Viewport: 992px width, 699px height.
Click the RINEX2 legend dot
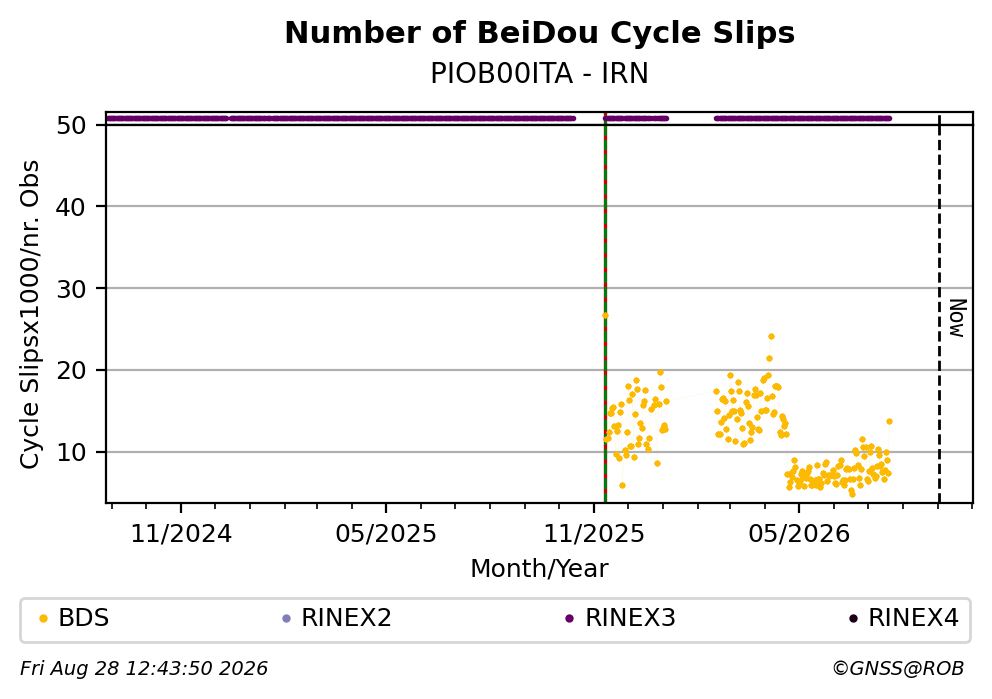[x=286, y=619]
